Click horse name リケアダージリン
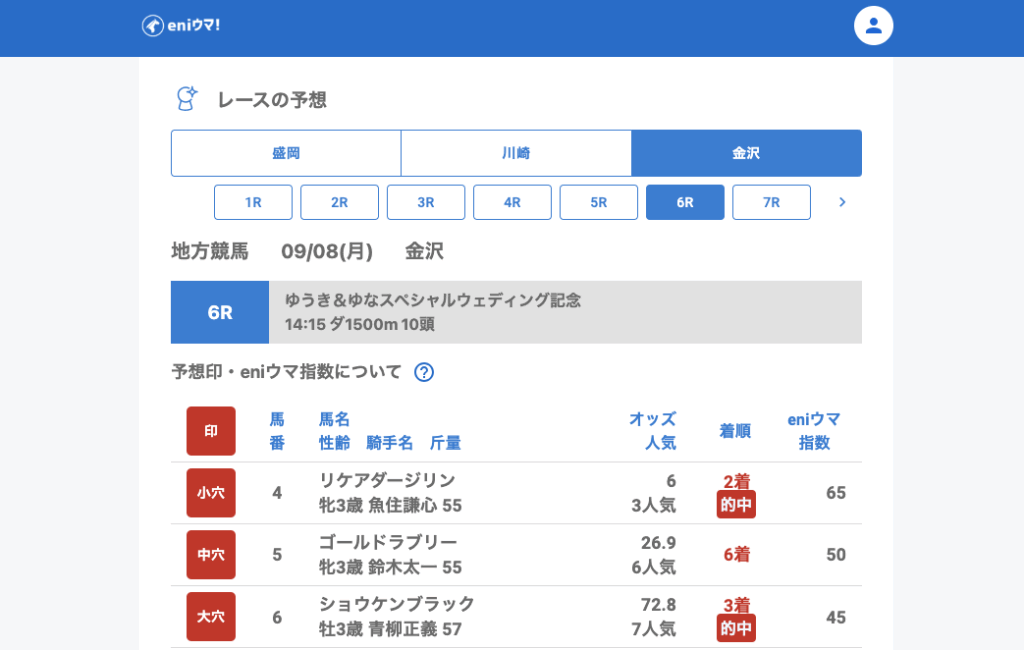 [387, 480]
